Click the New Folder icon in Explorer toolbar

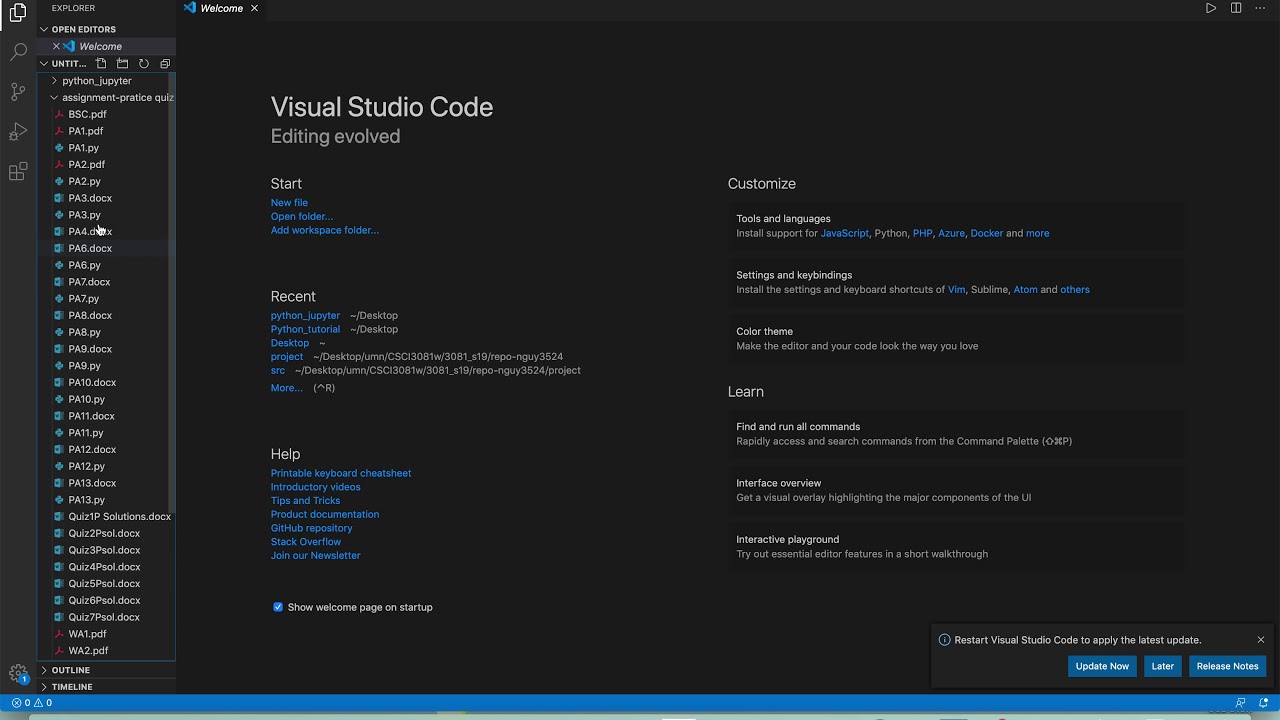[122, 64]
